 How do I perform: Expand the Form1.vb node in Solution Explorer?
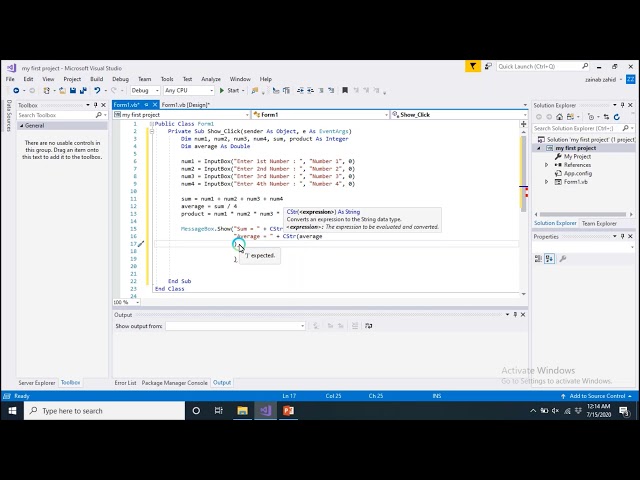pyautogui.click(x=547, y=182)
